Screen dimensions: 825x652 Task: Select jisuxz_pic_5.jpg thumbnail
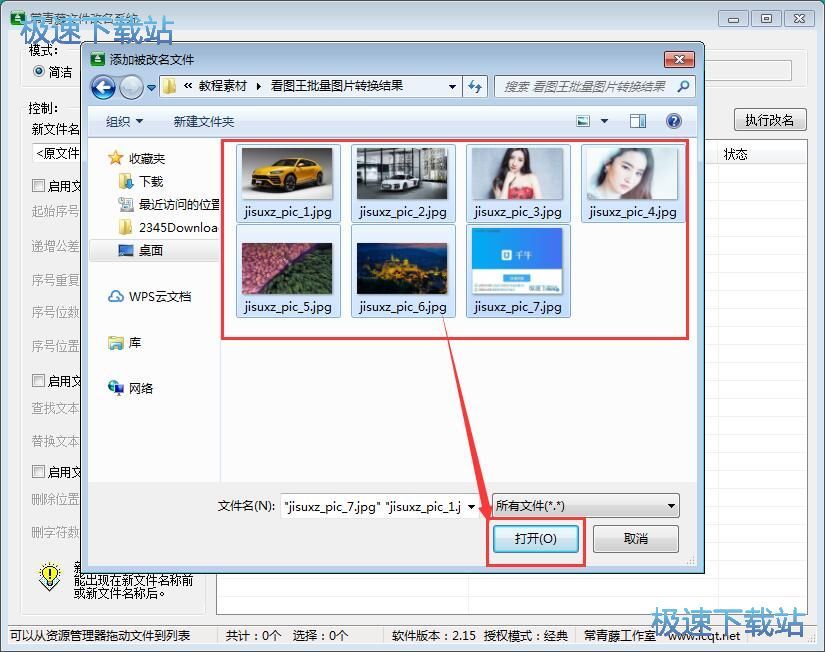pyautogui.click(x=288, y=272)
